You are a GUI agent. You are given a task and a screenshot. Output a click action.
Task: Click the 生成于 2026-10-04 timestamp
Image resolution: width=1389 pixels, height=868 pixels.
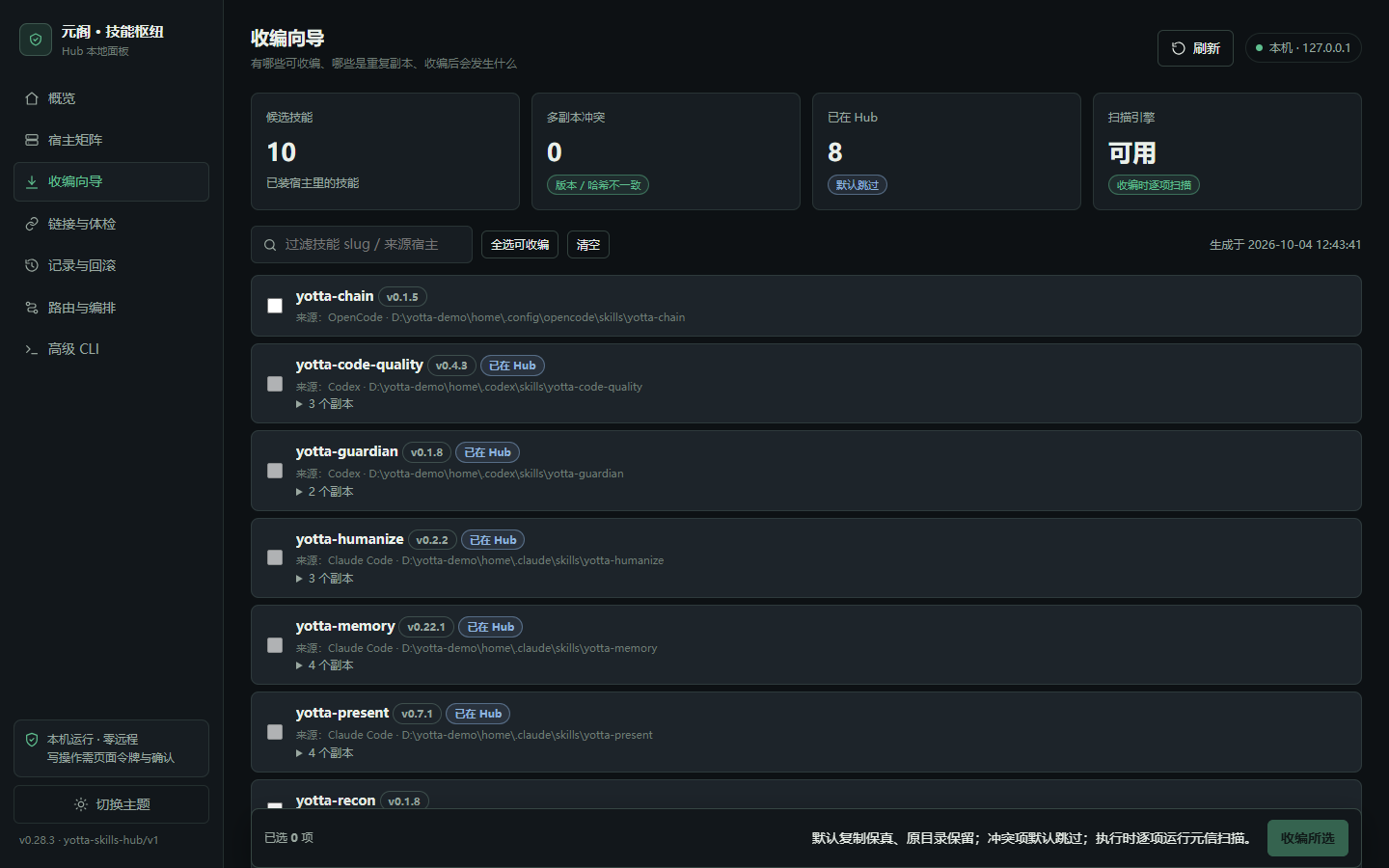[1286, 245]
